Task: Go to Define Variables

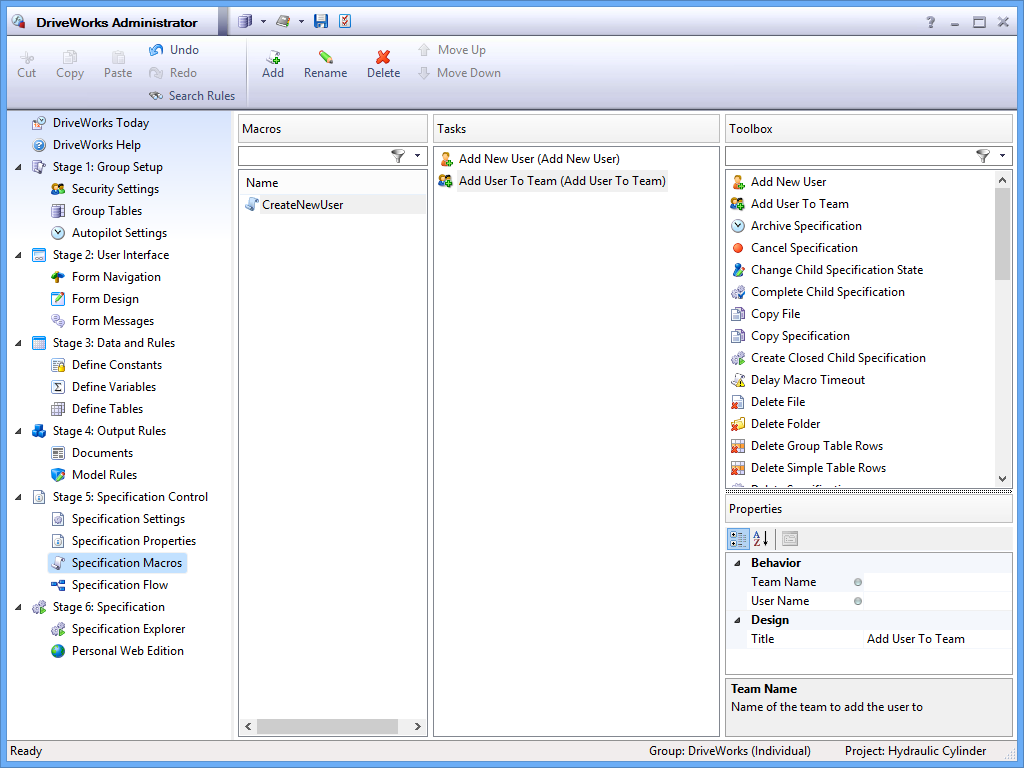Action: coord(114,387)
